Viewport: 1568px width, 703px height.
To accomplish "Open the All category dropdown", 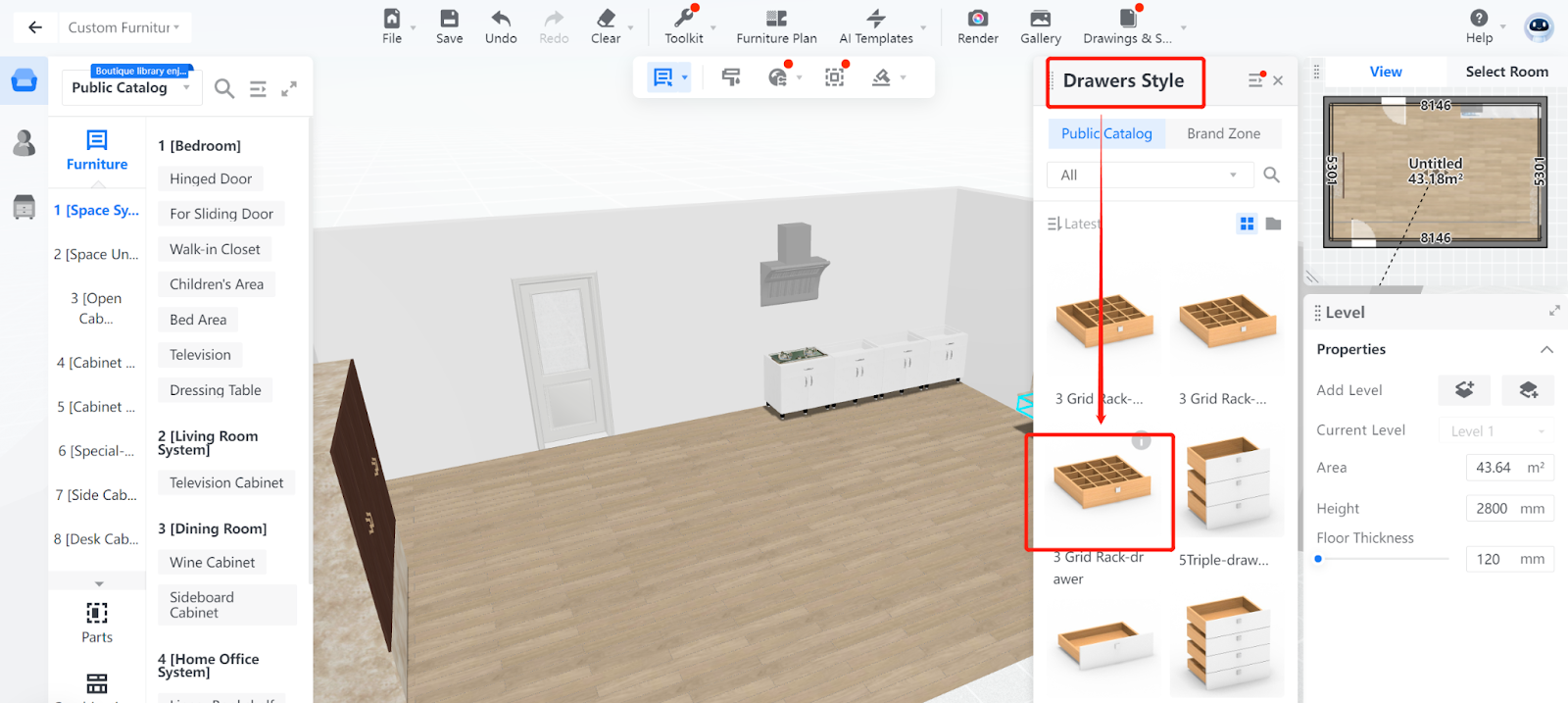I will point(1150,175).
